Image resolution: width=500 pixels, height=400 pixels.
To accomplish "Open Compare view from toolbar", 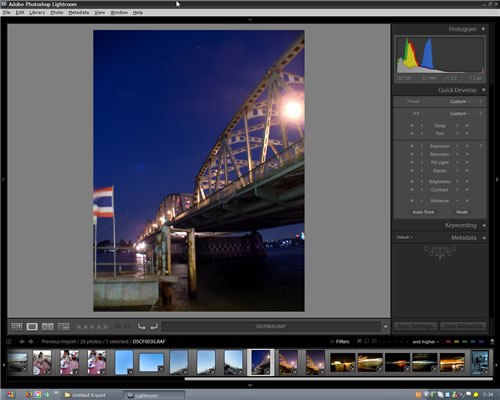I will point(48,326).
